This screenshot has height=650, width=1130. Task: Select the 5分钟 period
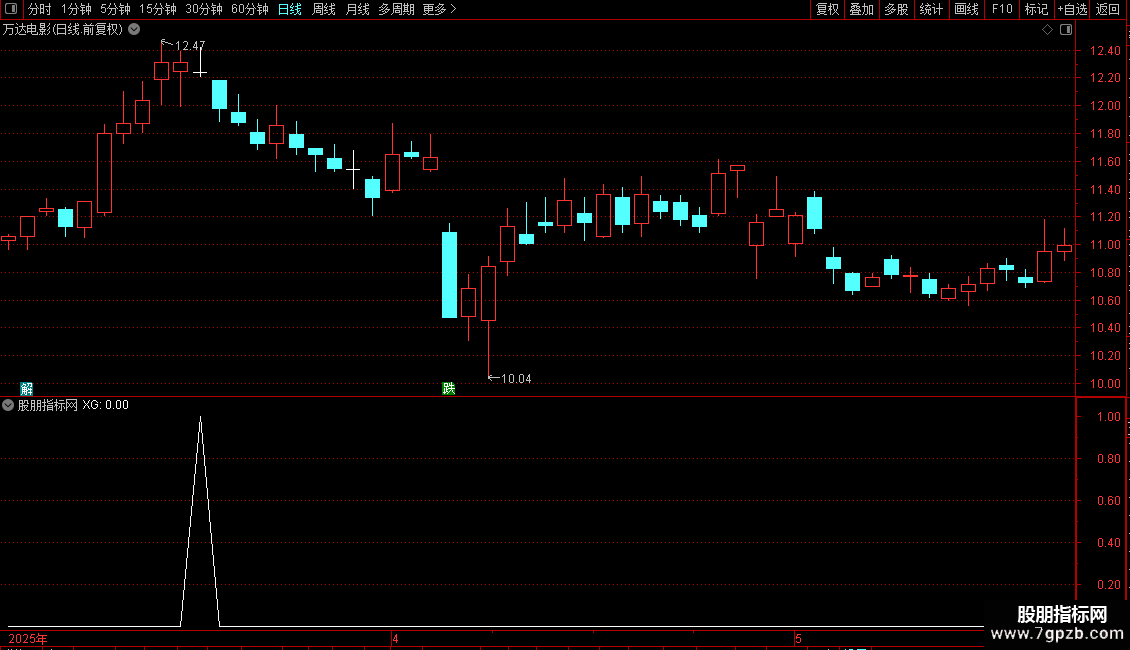(x=115, y=9)
